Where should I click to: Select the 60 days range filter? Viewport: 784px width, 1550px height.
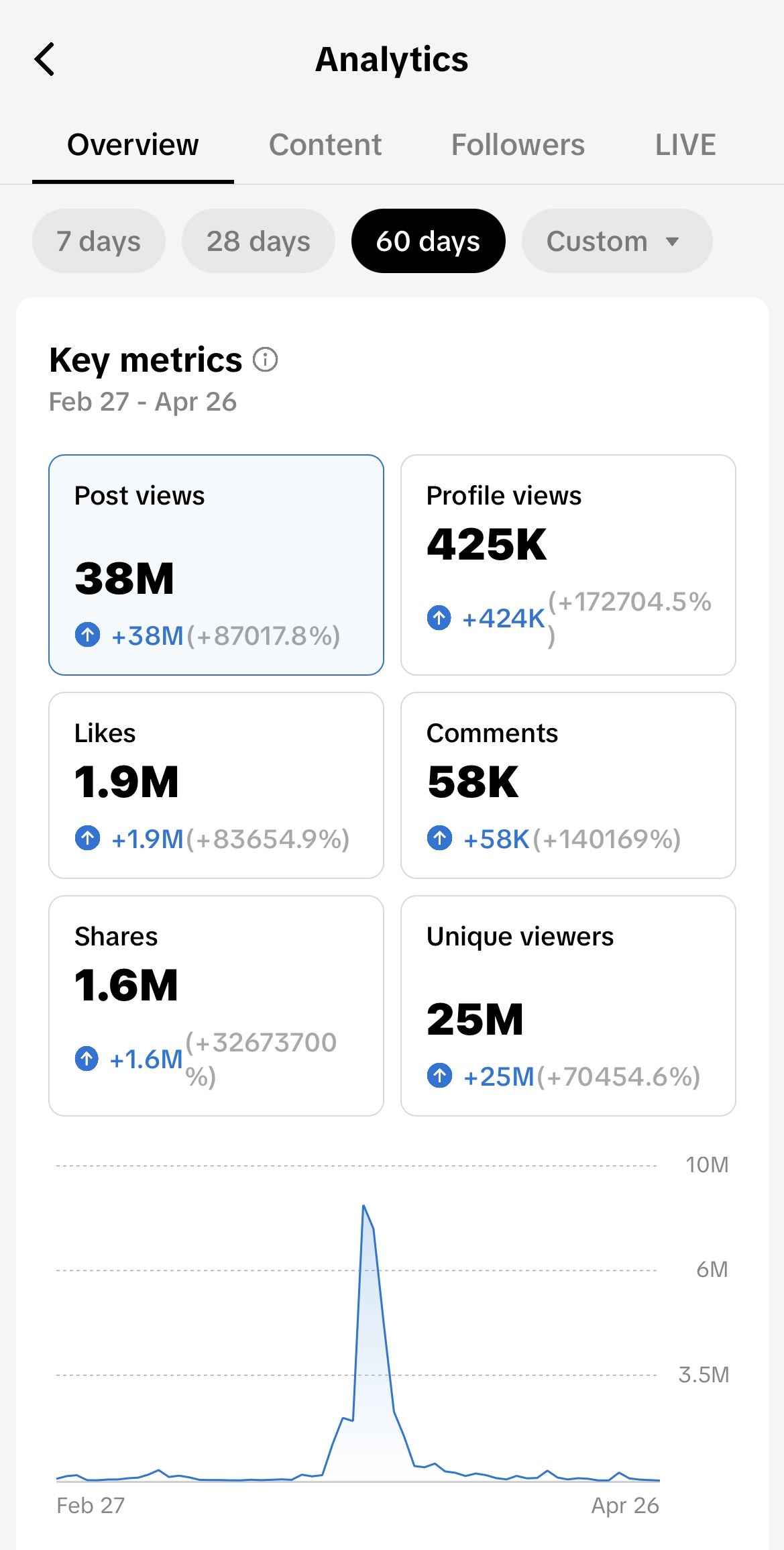pos(428,241)
